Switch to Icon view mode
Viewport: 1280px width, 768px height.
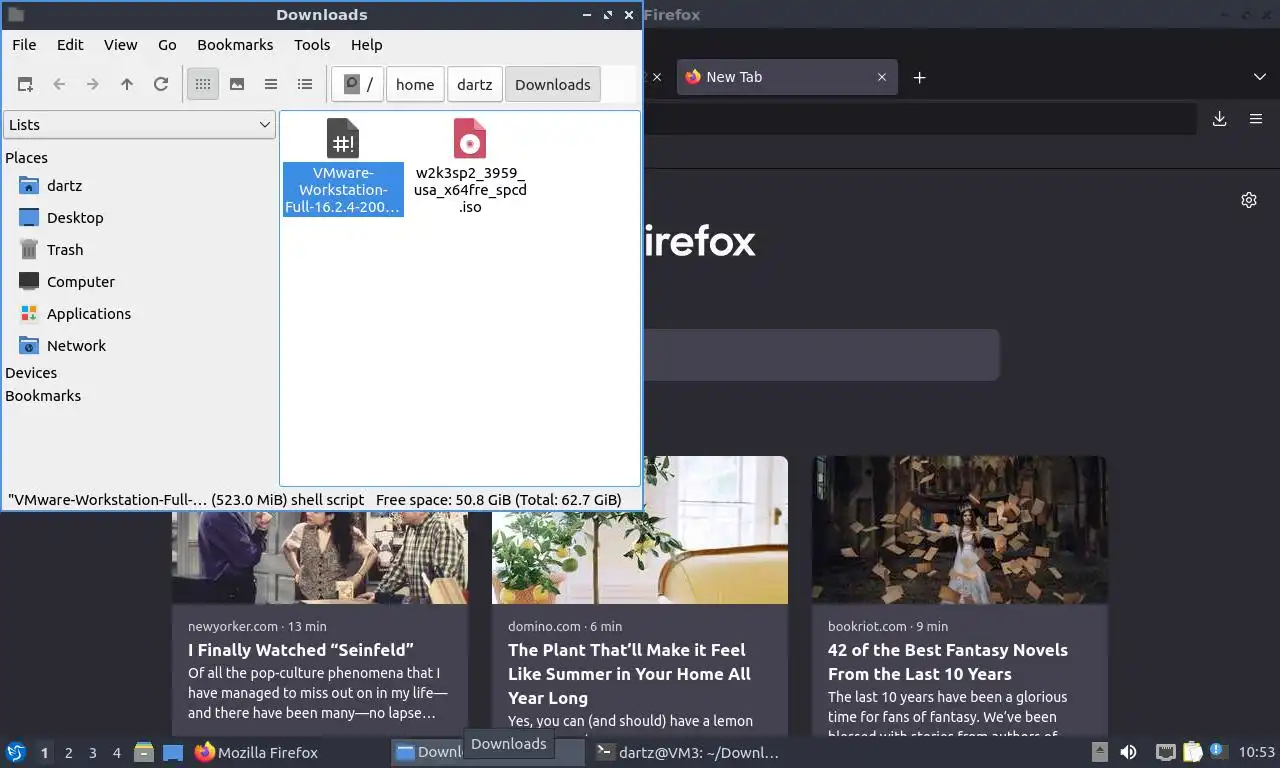pos(203,85)
